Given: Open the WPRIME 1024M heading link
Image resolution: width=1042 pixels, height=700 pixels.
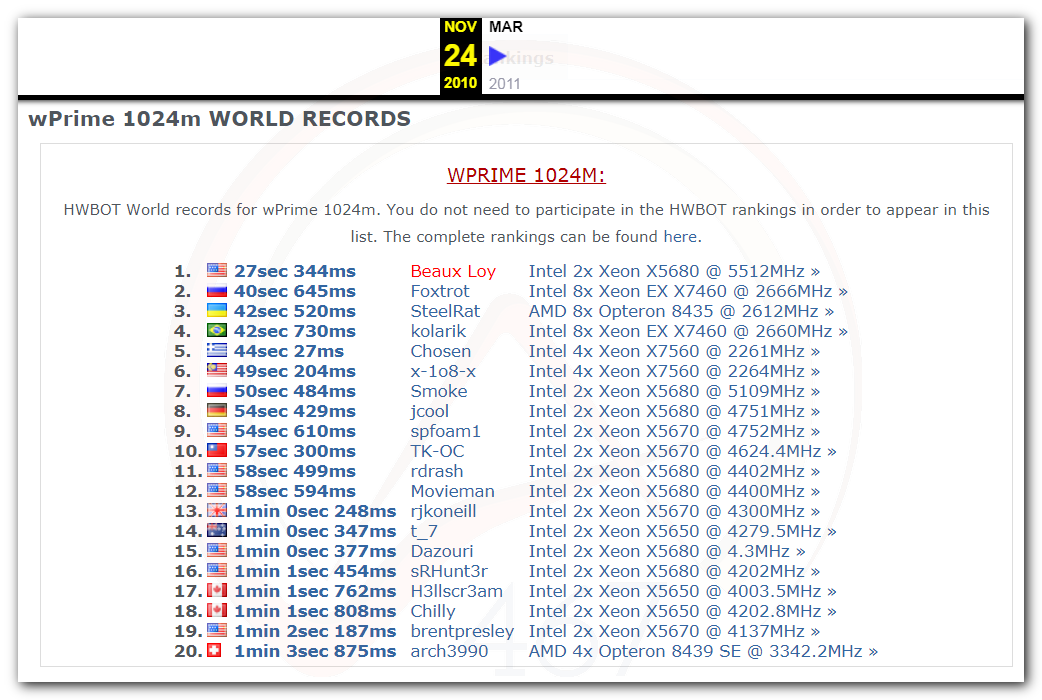Looking at the screenshot, I should coord(526,175).
